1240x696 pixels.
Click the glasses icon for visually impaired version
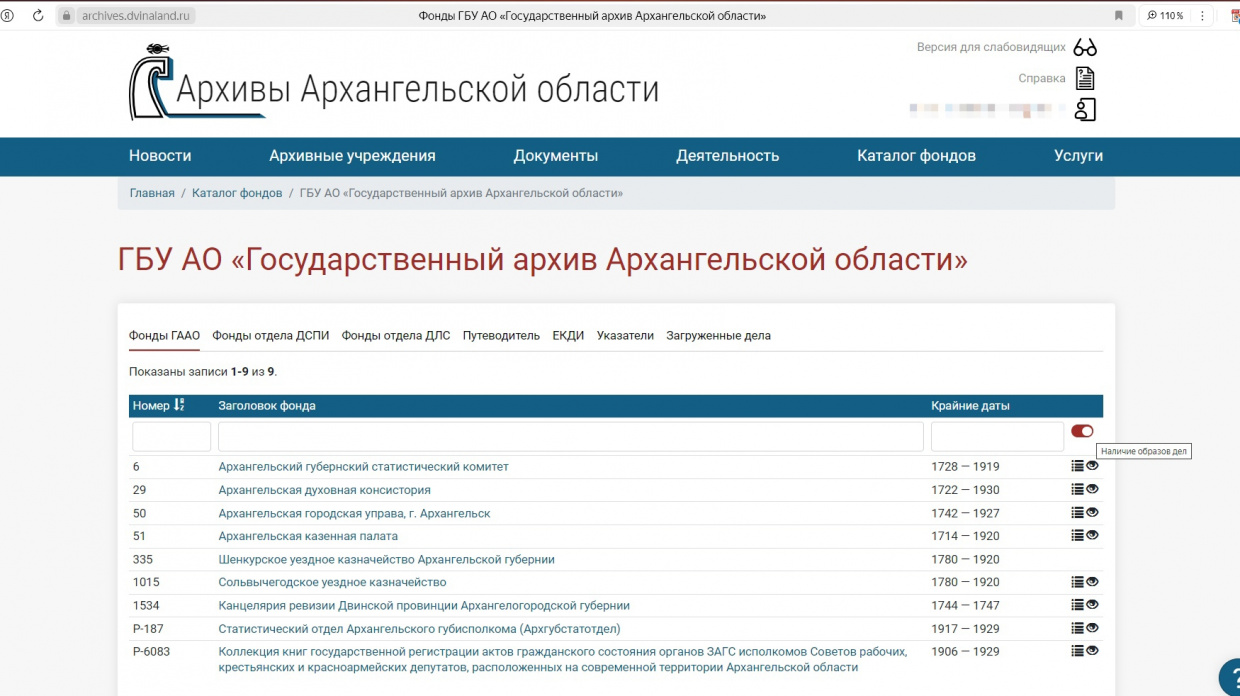coord(1085,47)
